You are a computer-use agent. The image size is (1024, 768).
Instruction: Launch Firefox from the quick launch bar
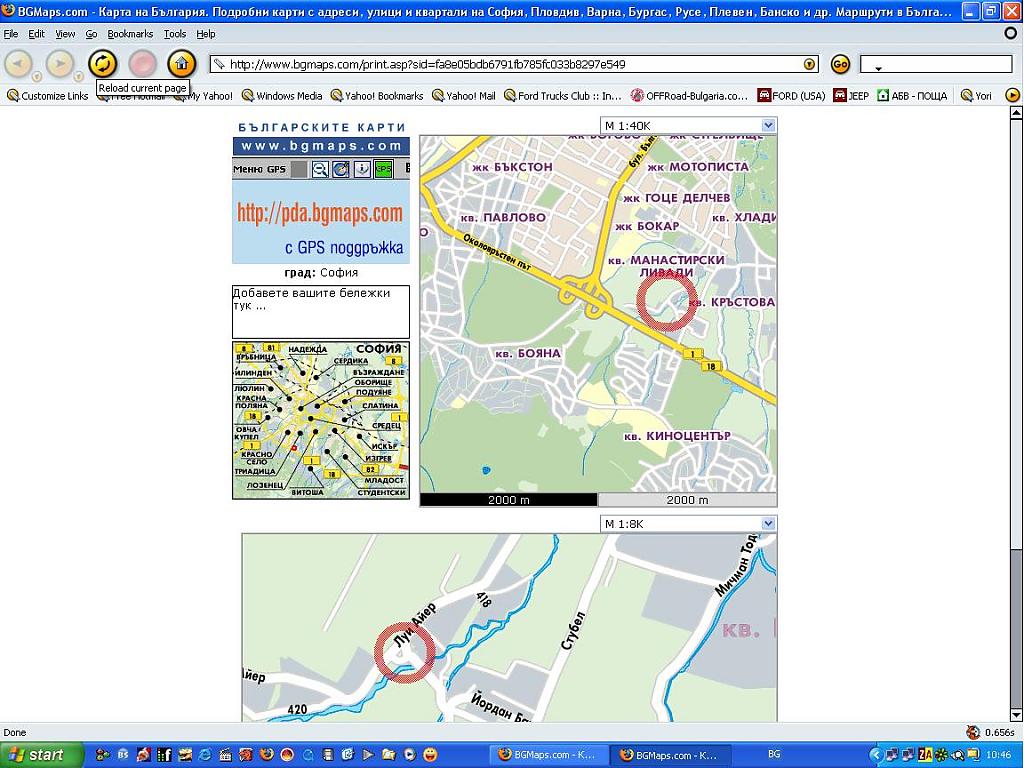266,755
